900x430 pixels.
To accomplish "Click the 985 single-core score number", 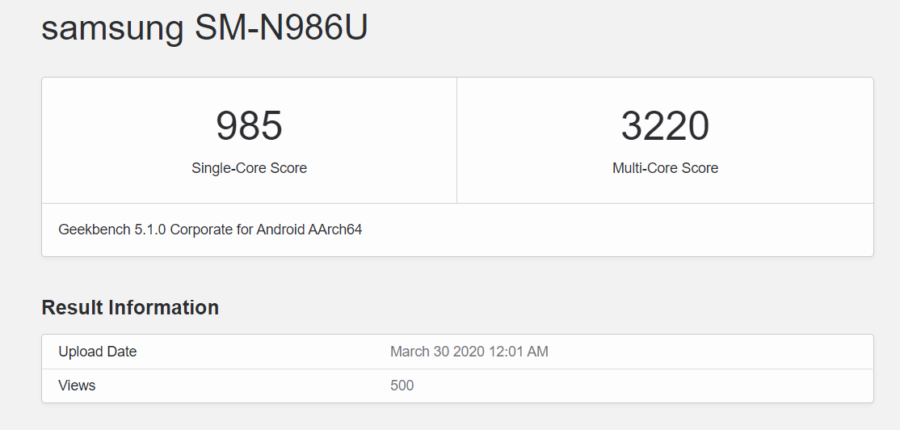I will 249,126.
